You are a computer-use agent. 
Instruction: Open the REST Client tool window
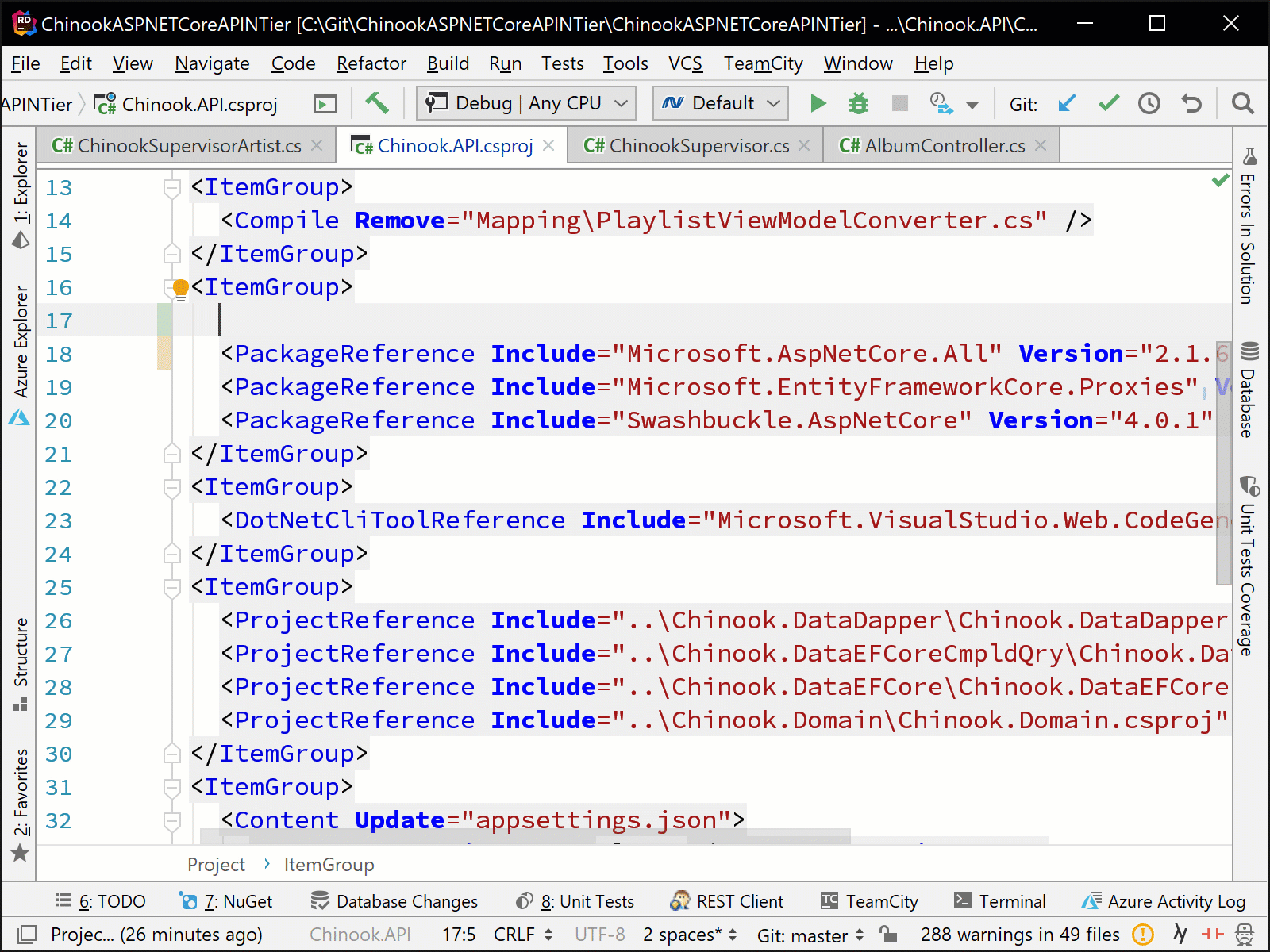pyautogui.click(x=726, y=901)
